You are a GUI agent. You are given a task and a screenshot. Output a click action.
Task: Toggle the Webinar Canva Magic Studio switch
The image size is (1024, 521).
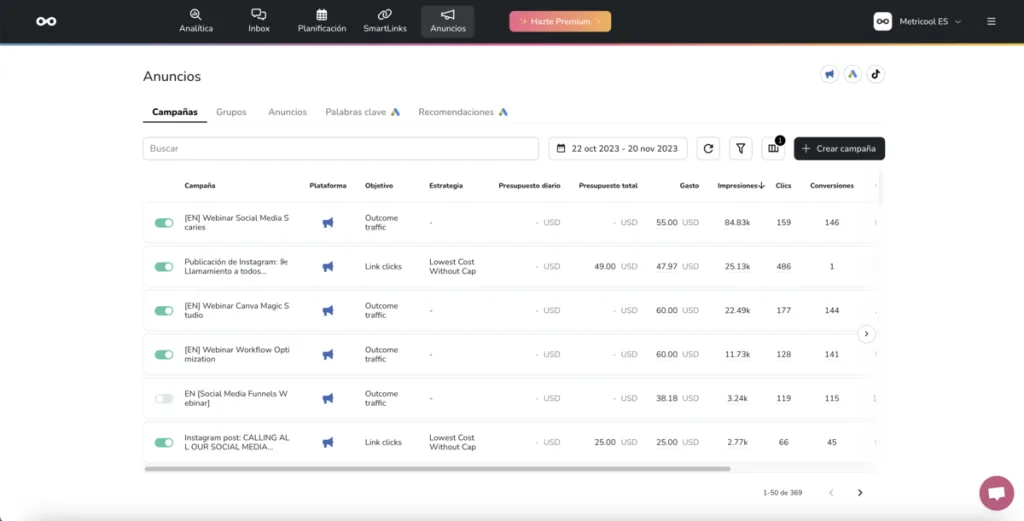164,311
